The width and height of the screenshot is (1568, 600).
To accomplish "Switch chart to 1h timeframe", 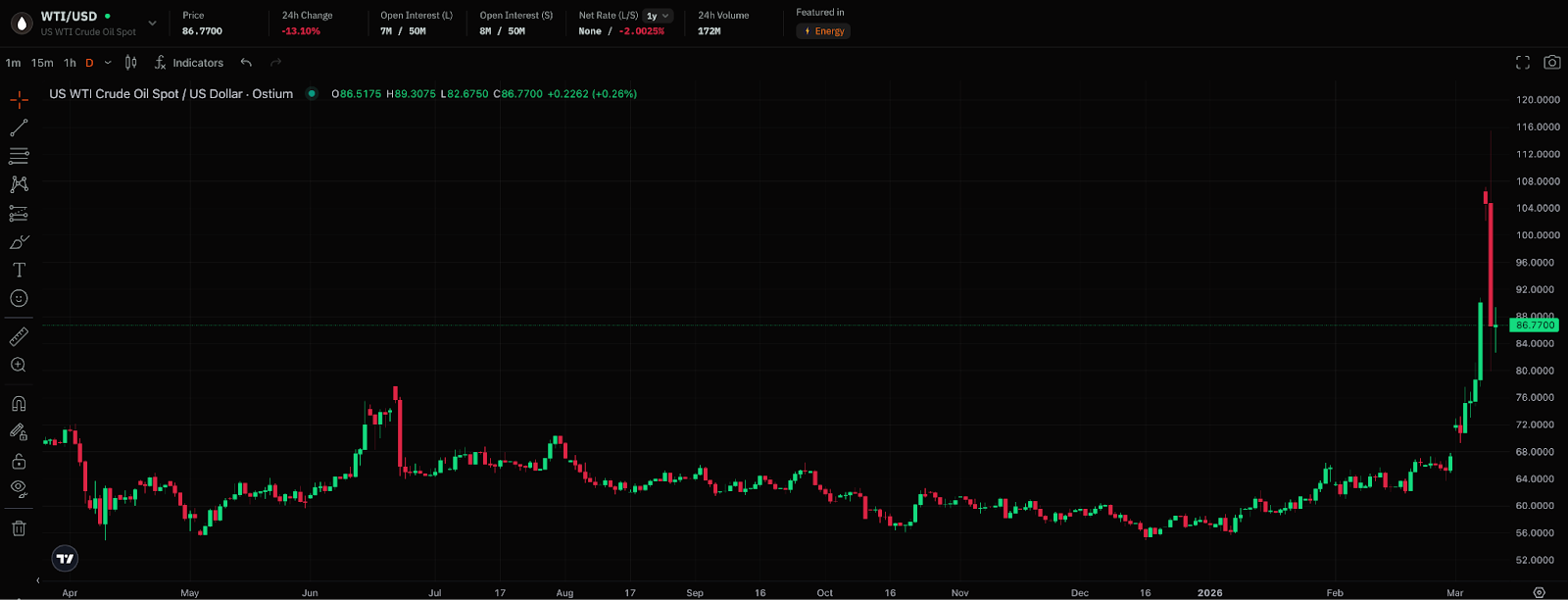I will click(x=70, y=63).
